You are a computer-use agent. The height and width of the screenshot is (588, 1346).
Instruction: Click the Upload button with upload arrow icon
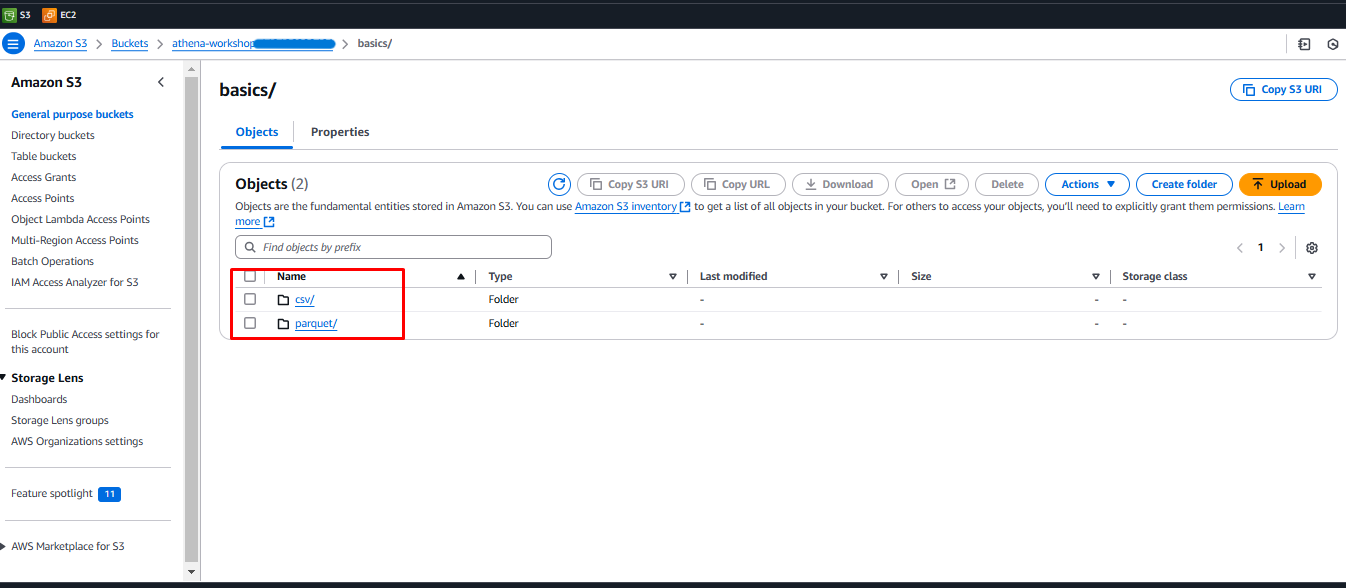point(1279,184)
